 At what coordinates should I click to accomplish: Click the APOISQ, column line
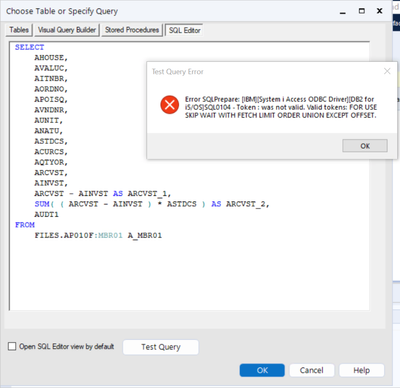(x=51, y=99)
